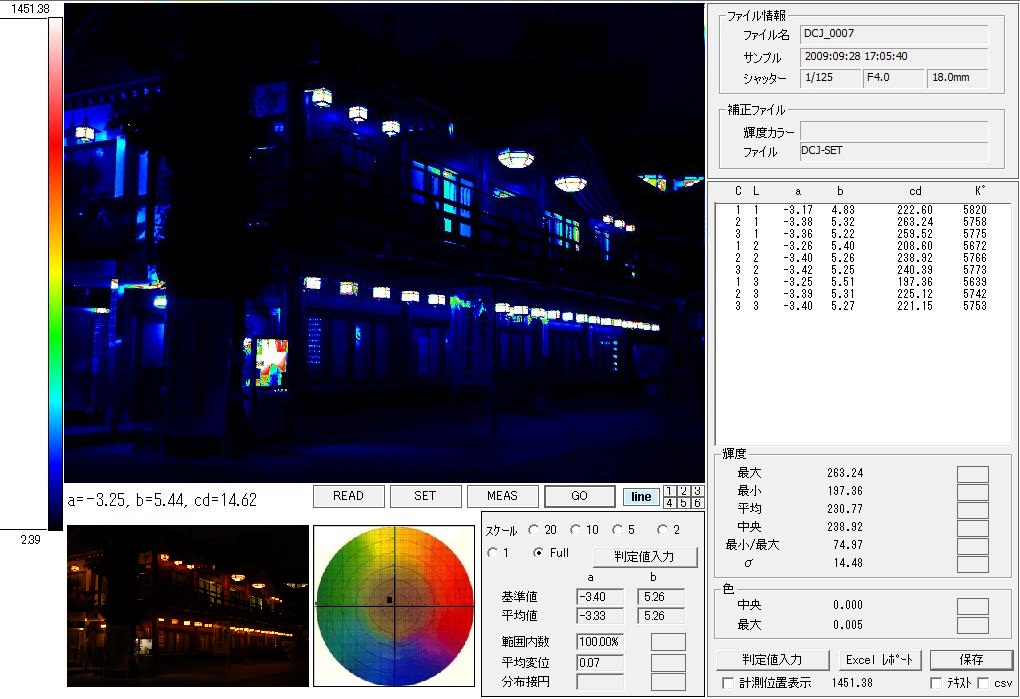
Task: Set scale to 20
Action: (x=534, y=530)
